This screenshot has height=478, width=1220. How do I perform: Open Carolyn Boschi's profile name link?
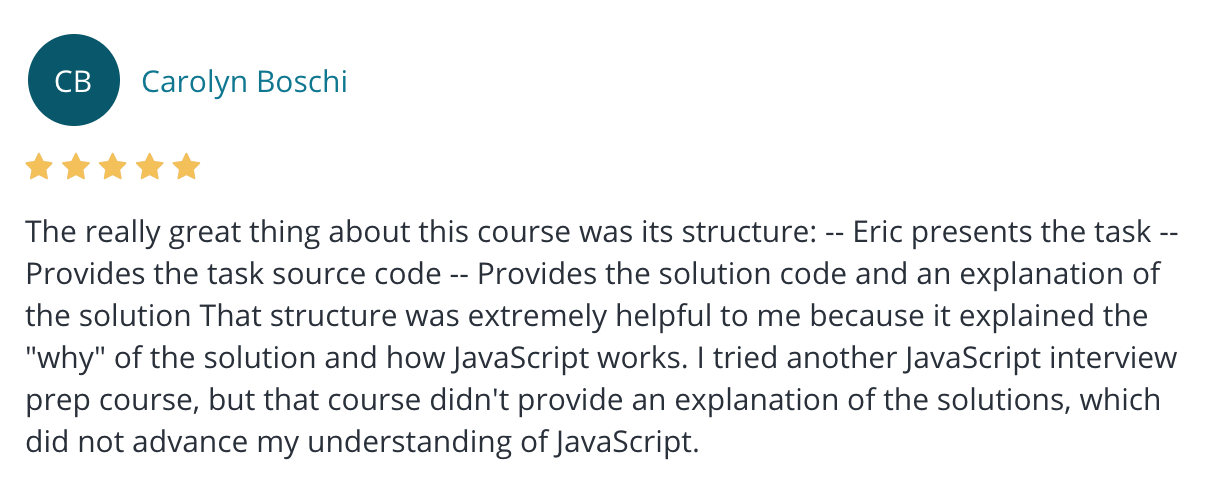[245, 81]
